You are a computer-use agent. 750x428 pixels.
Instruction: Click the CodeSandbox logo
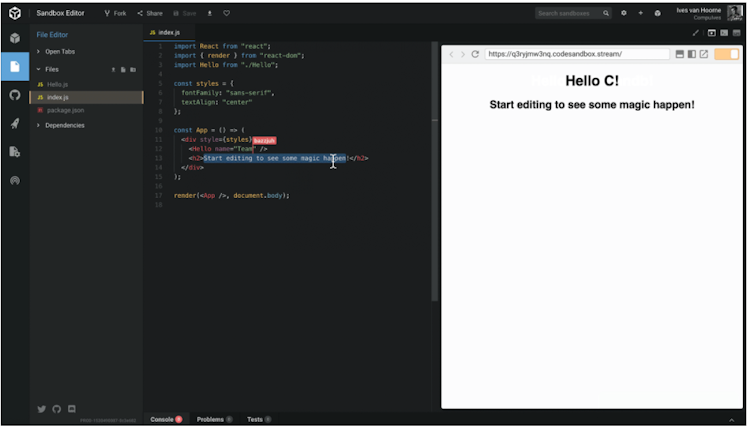15,13
